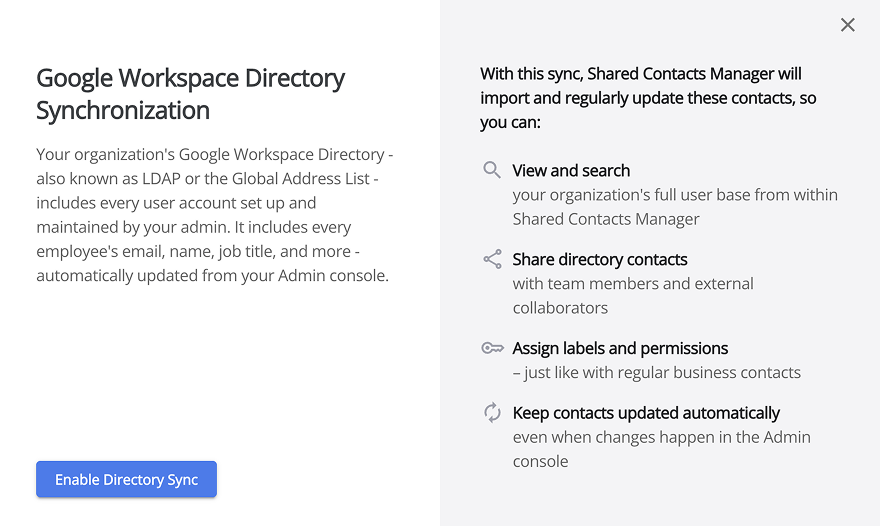Click the 'With this sync' intro heading

647,98
